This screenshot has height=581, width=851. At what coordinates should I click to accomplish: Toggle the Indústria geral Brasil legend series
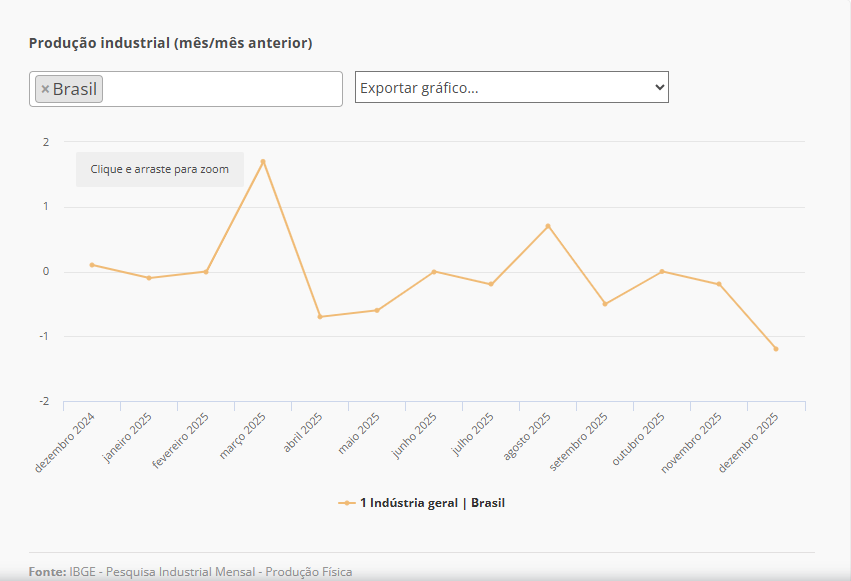(431, 503)
